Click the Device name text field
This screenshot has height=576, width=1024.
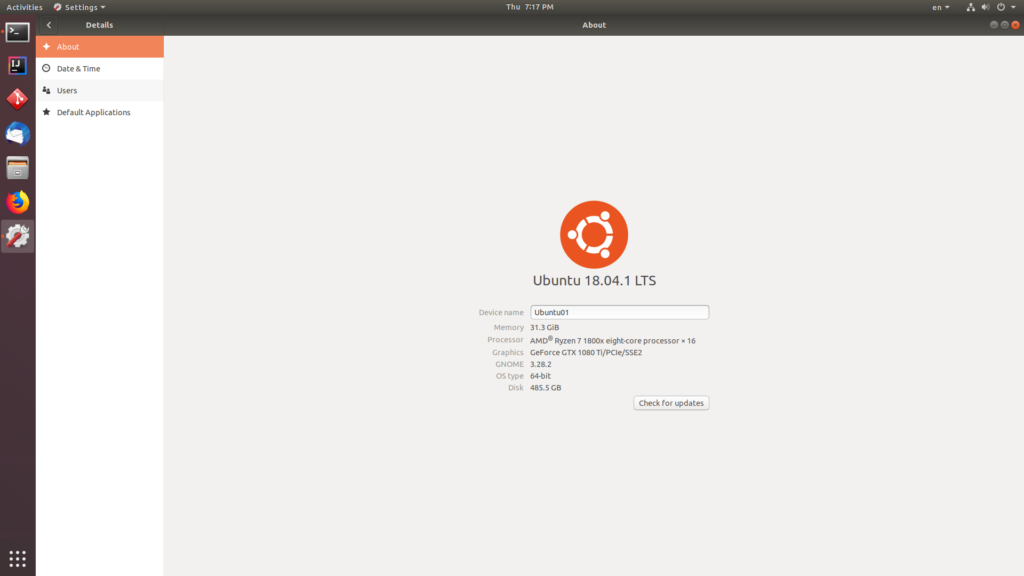(x=619, y=312)
